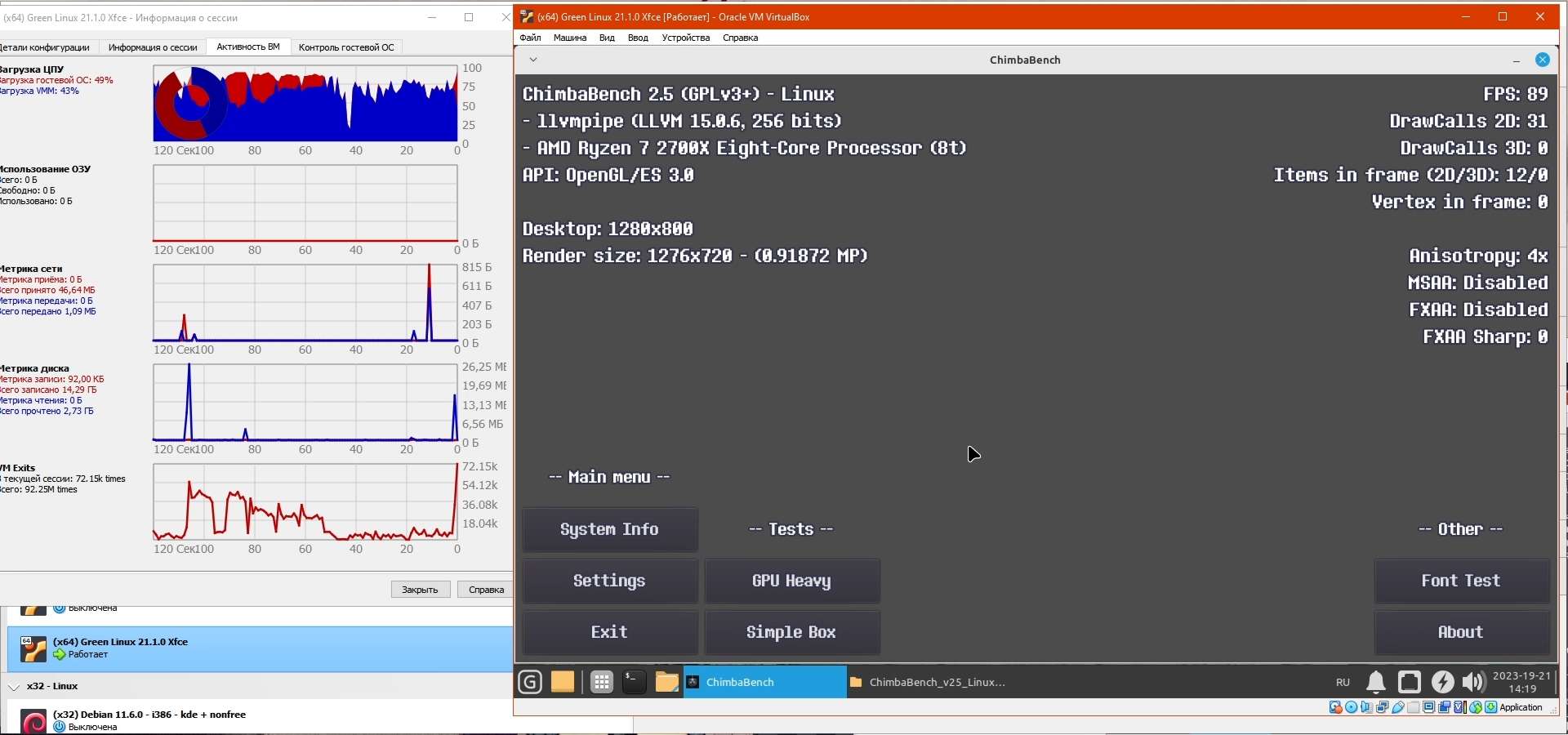Click 'MSAA: Disabled' text

[1478, 283]
